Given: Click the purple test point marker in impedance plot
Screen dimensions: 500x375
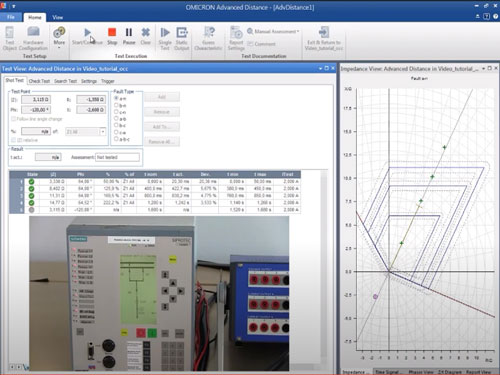Looking at the screenshot, I should pyautogui.click(x=375, y=296).
